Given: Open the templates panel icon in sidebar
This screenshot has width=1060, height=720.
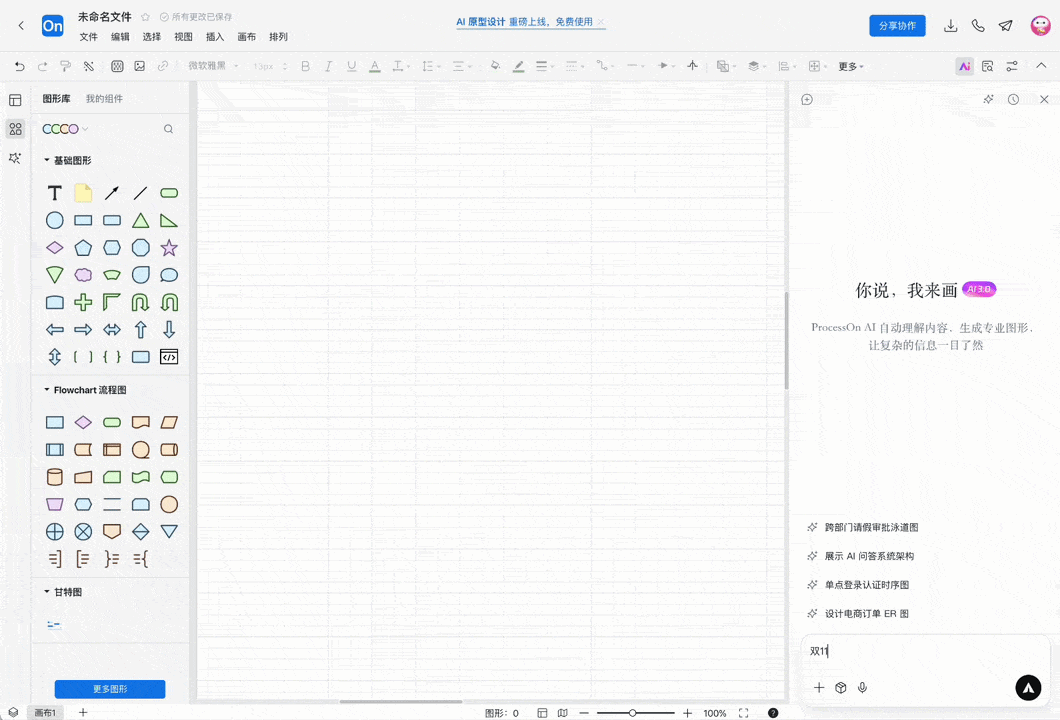Looking at the screenshot, I should click(15, 100).
